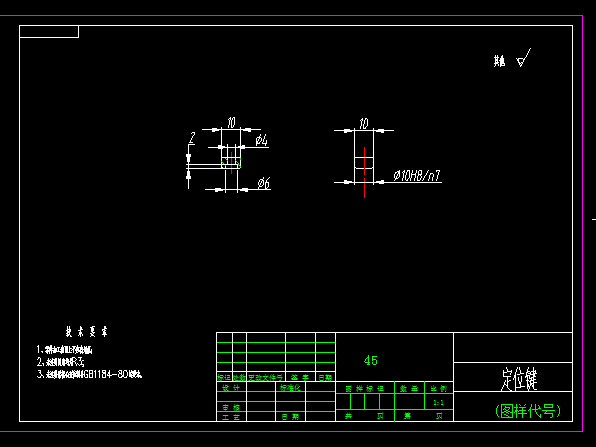Select the 技术要求 heading text
The height and width of the screenshot is (447, 596).
(87, 331)
